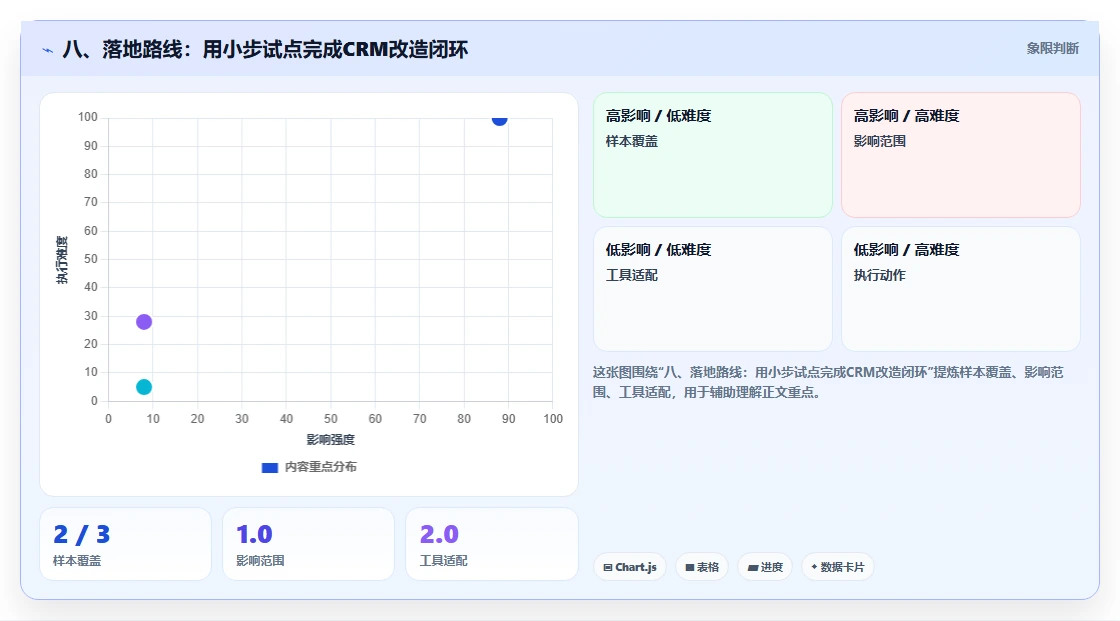
Task: Click the Chart.js chip icon
Action: point(608,567)
